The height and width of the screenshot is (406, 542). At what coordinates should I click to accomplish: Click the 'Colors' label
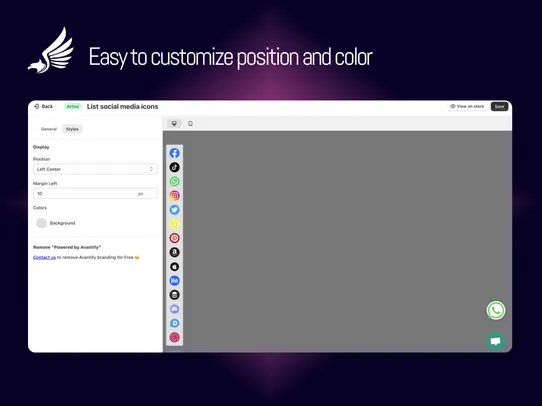coord(40,208)
